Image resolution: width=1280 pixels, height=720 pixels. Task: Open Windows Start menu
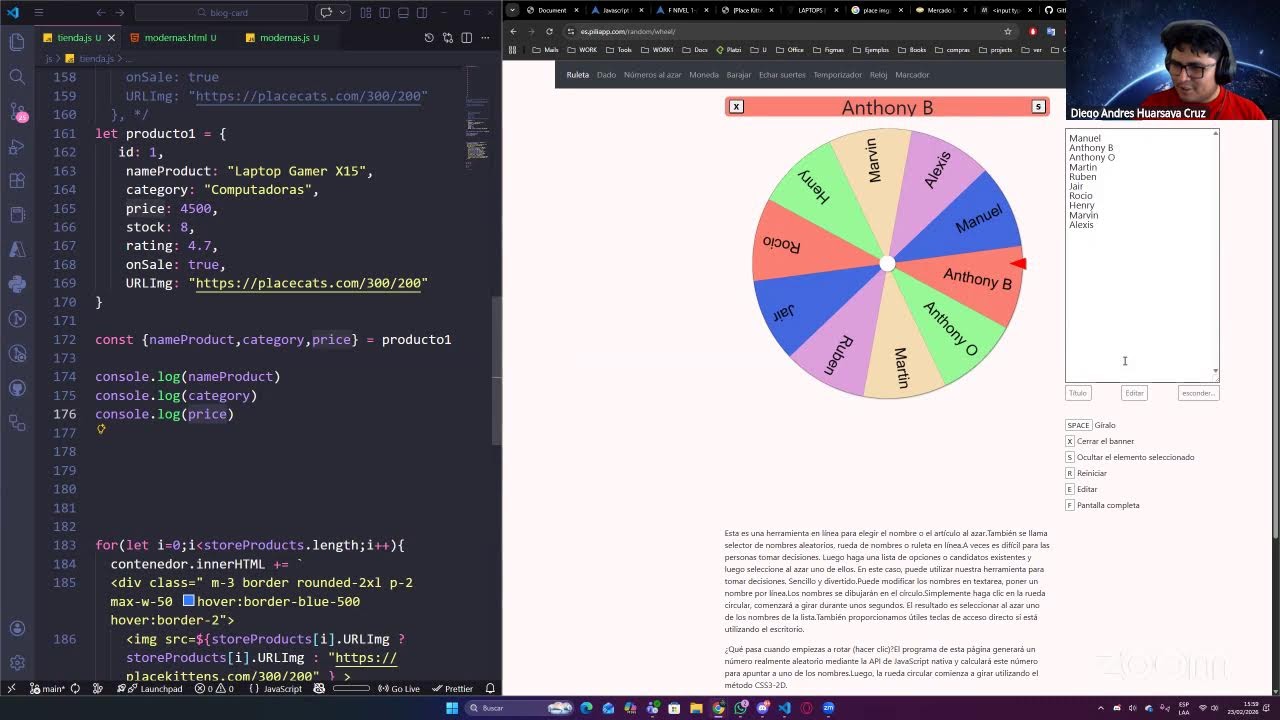tap(451, 708)
